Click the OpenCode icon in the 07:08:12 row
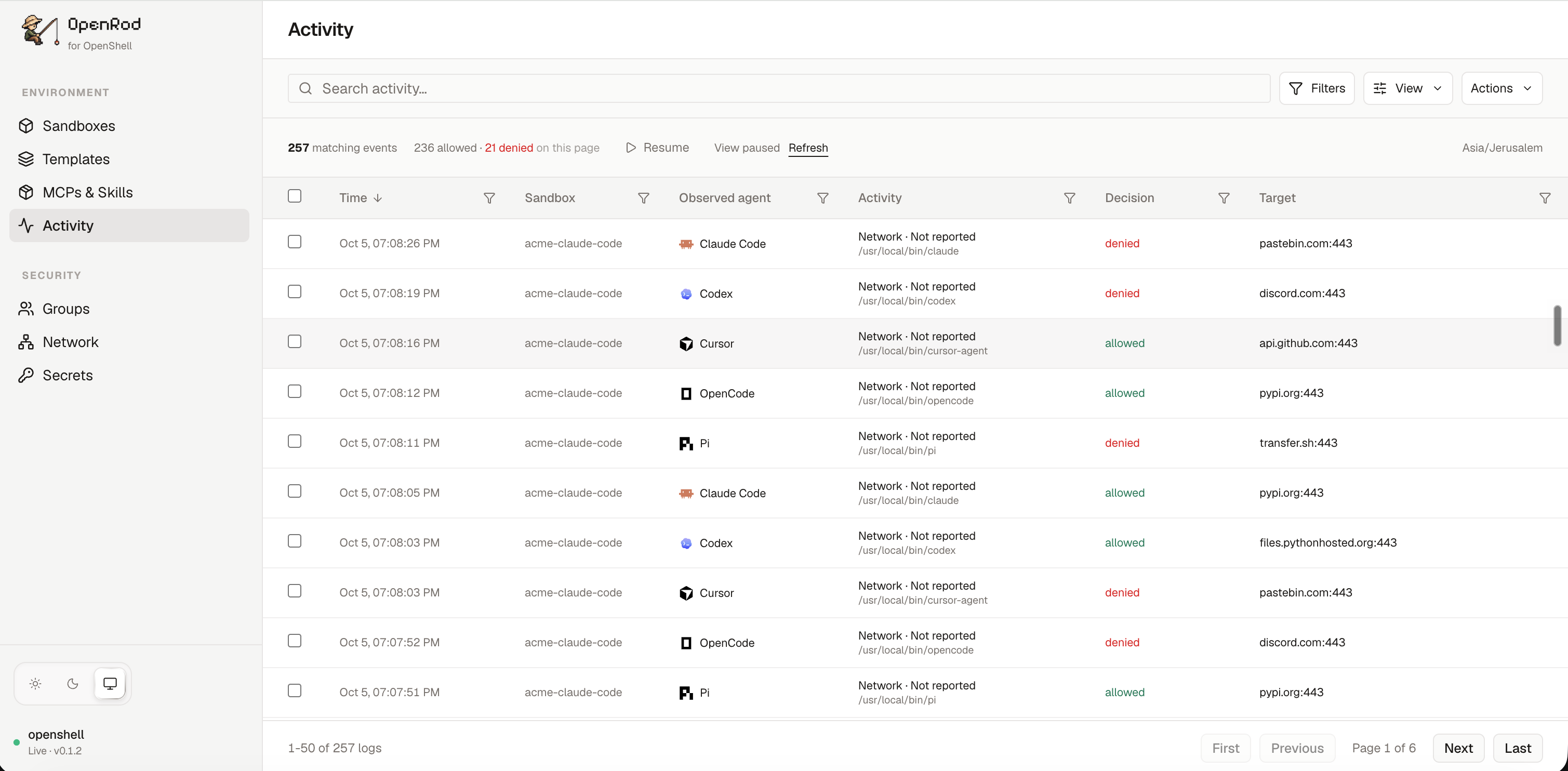1568x771 pixels. tap(686, 394)
